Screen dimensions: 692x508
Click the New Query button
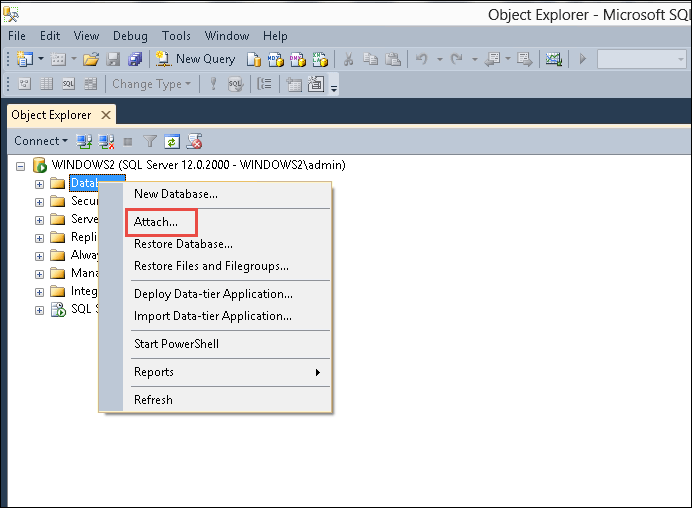[x=196, y=59]
